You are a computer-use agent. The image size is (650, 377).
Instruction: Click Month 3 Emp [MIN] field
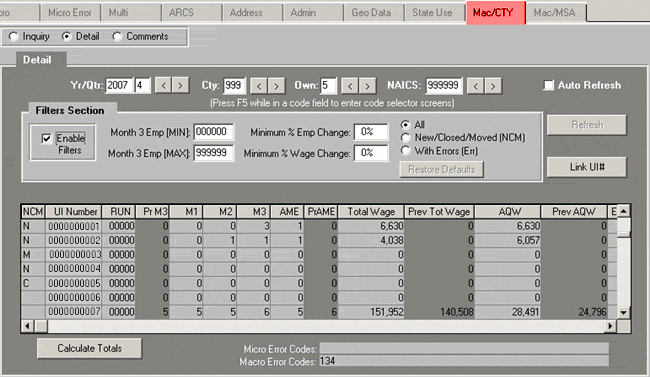click(x=213, y=132)
